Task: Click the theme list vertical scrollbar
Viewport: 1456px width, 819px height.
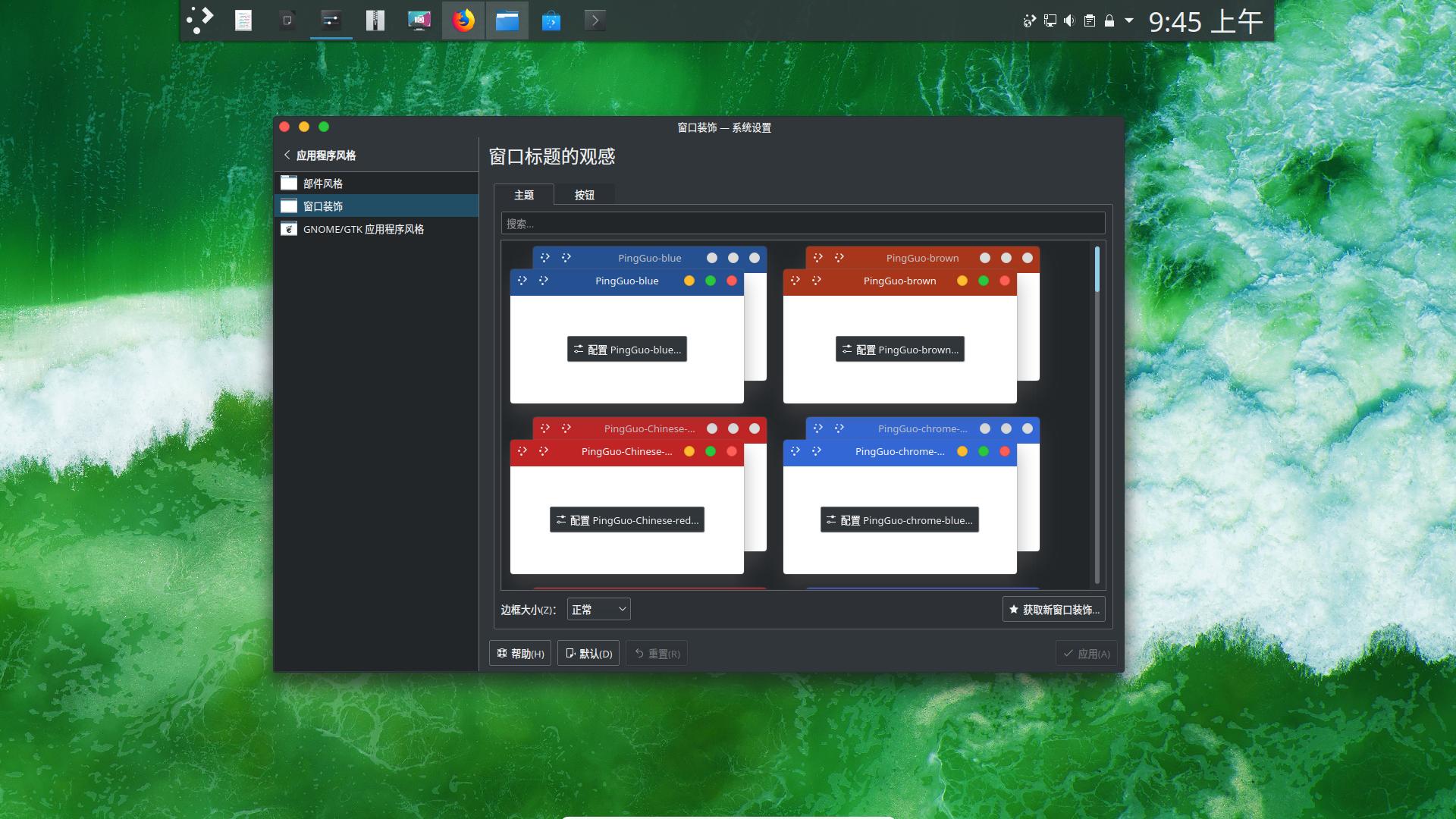Action: coord(1097,415)
